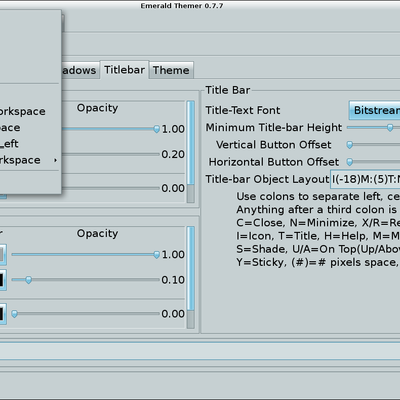
Task: Click the upper group's Opacity column header
Action: pos(97,108)
